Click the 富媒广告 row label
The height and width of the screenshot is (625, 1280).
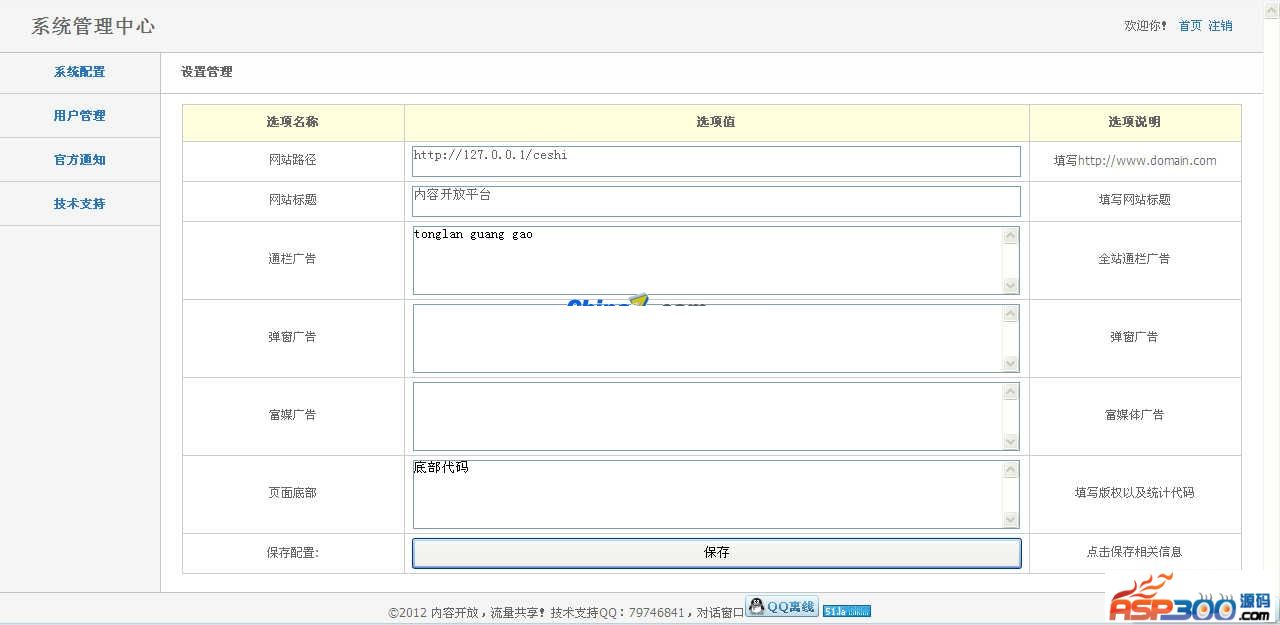(293, 415)
